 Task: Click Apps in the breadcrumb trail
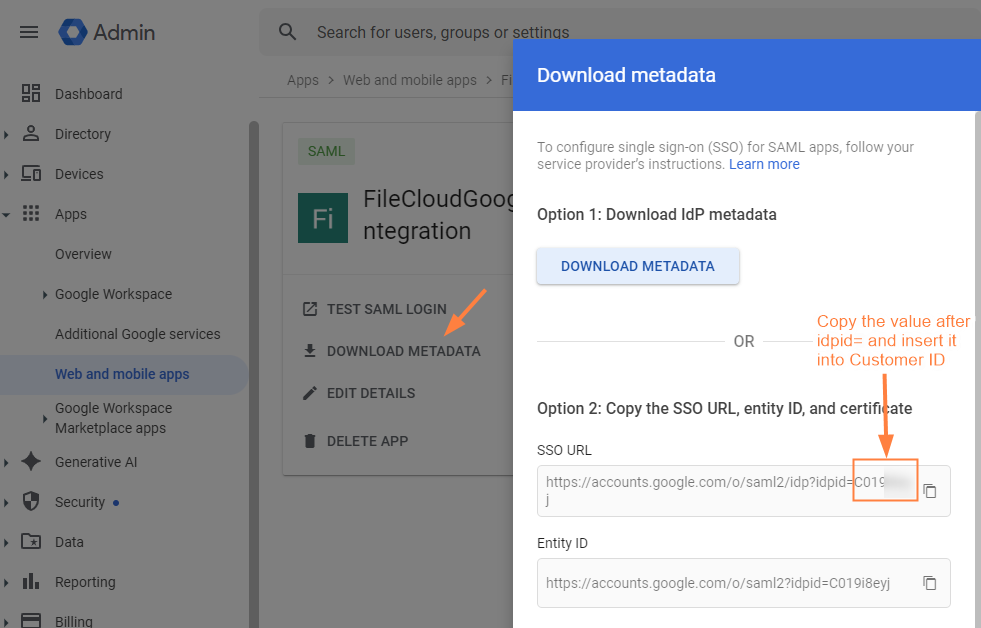point(303,80)
